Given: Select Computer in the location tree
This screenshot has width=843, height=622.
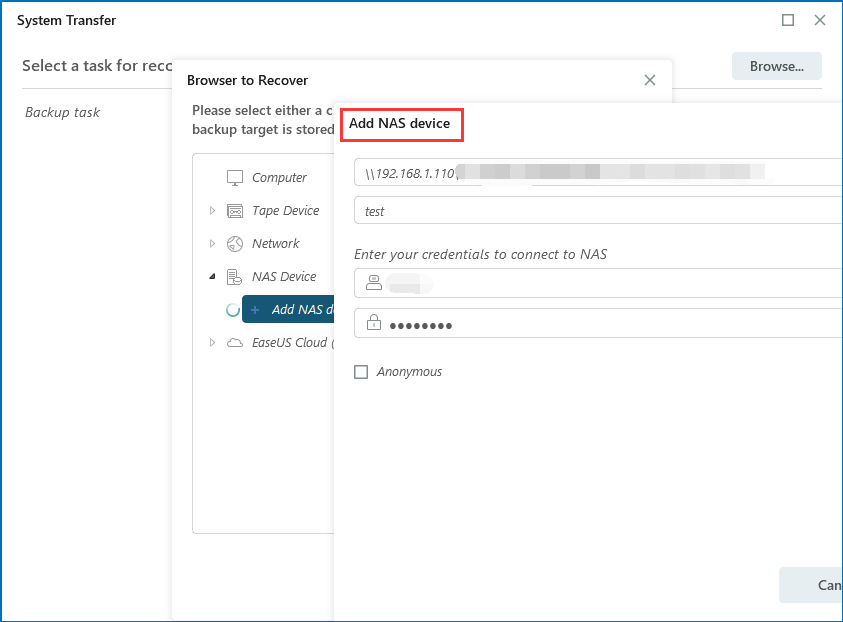Looking at the screenshot, I should (x=279, y=178).
